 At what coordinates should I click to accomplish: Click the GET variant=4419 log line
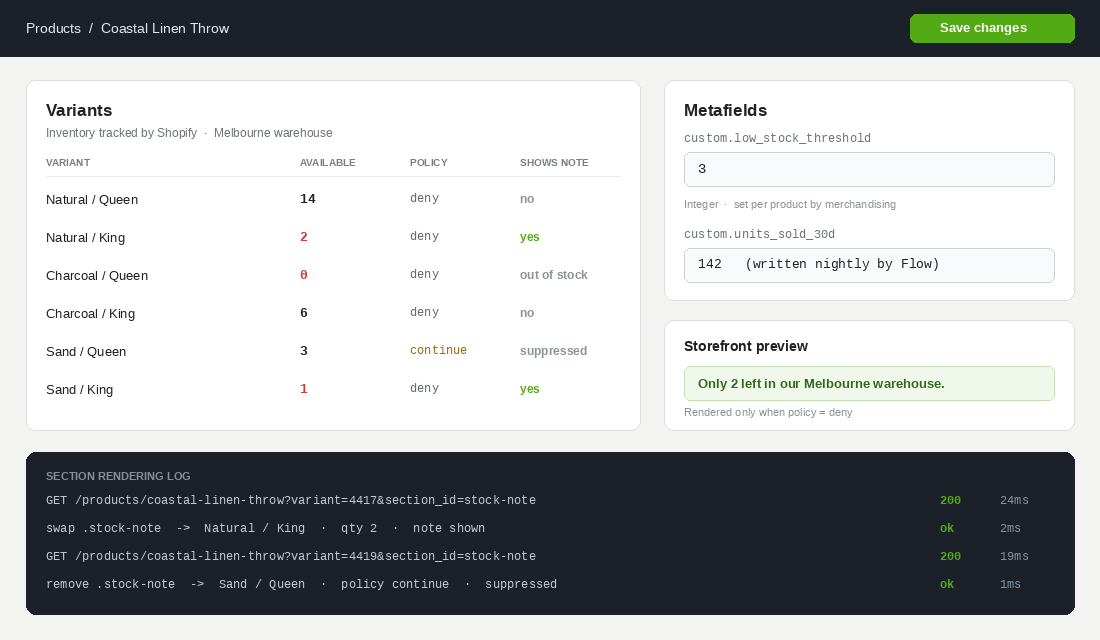[291, 556]
